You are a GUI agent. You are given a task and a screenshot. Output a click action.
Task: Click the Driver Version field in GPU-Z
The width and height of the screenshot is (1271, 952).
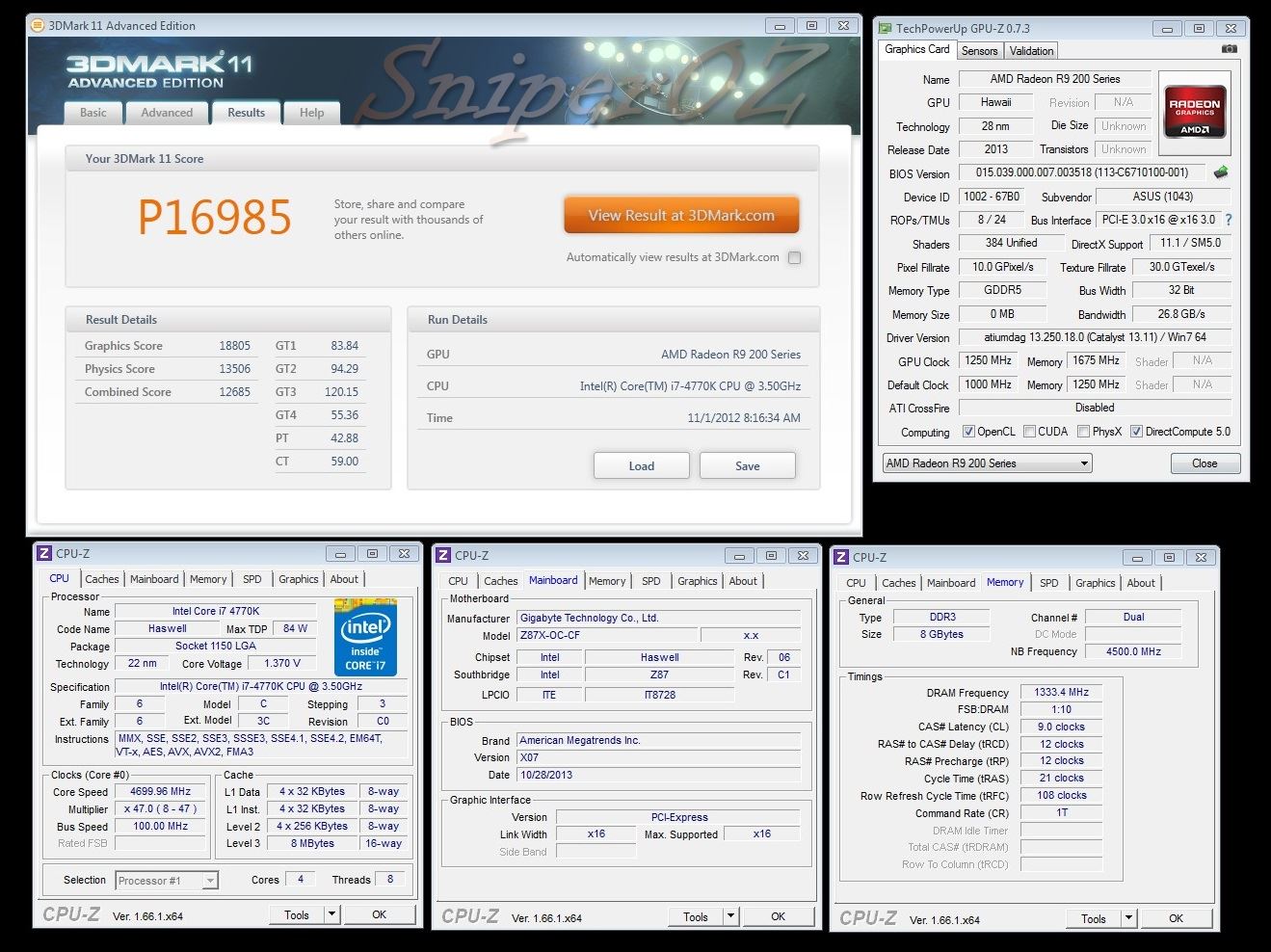(x=1095, y=337)
